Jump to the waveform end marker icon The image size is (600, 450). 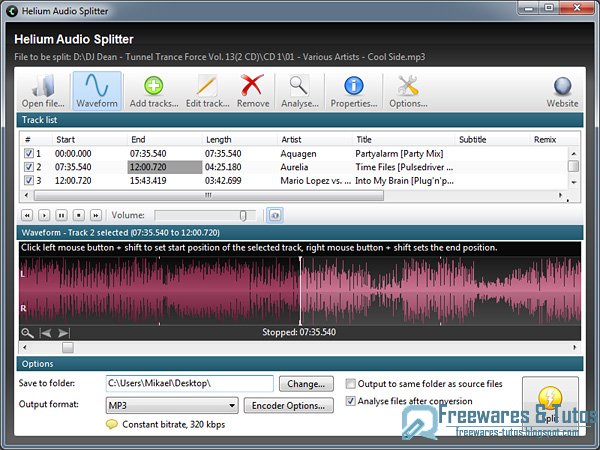coord(64,333)
